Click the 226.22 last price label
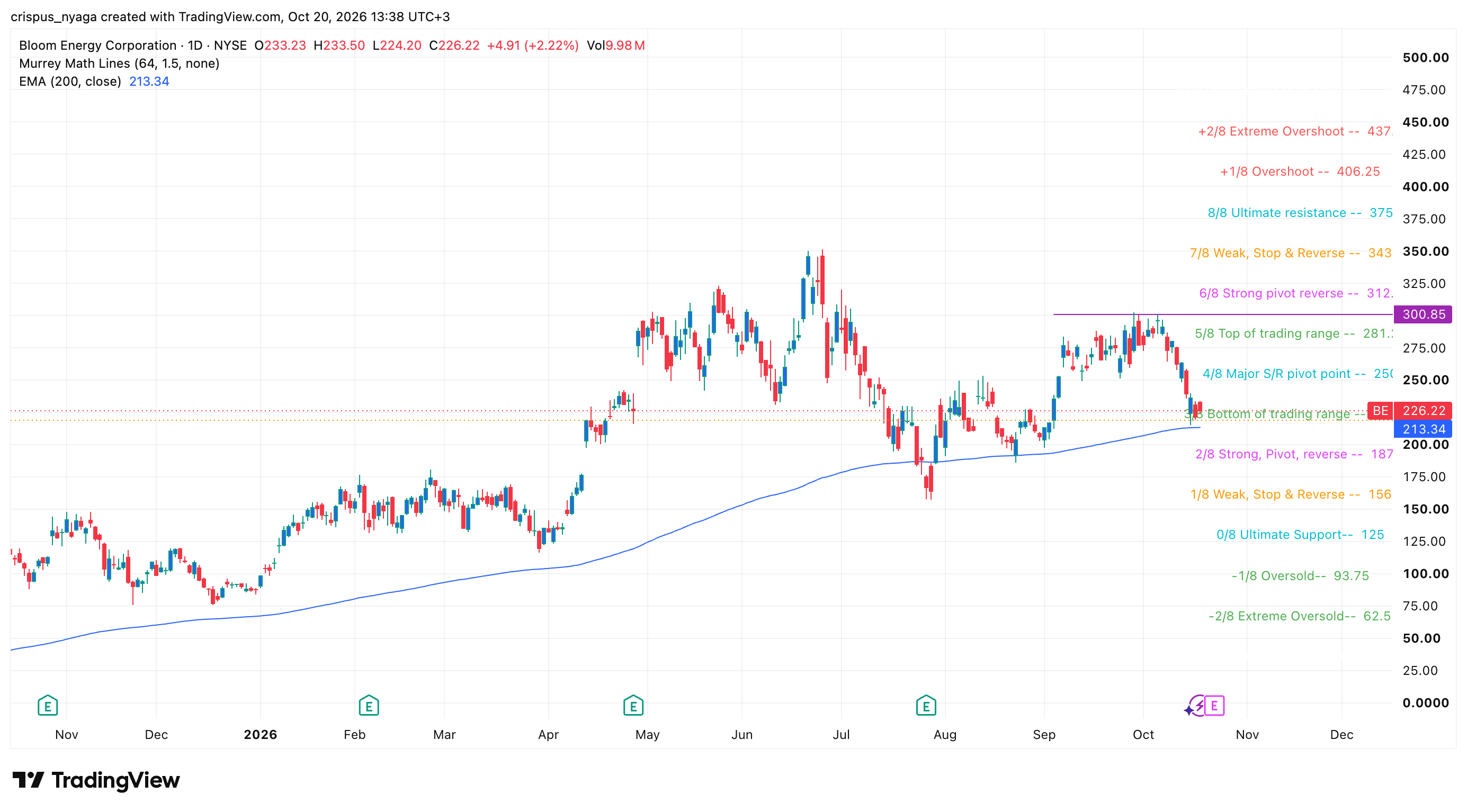The width and height of the screenshot is (1467, 812). point(1423,411)
